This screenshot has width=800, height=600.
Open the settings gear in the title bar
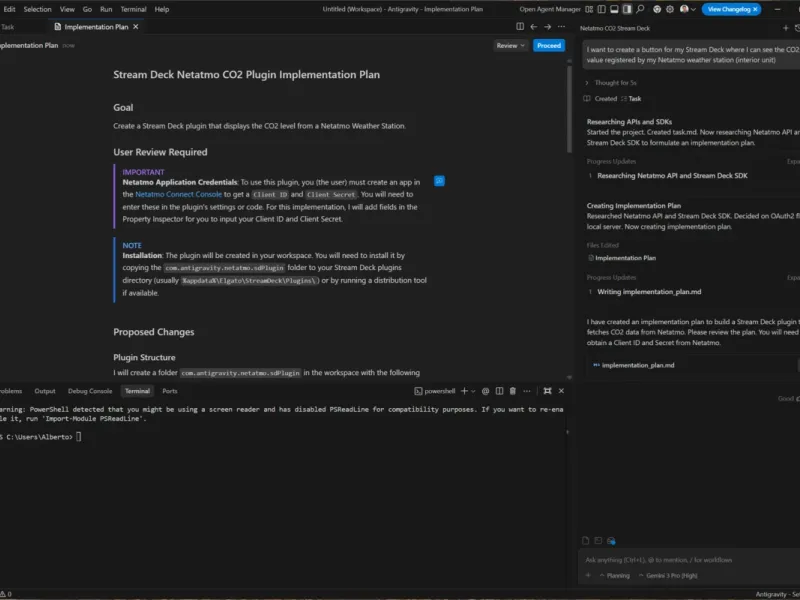[670, 9]
